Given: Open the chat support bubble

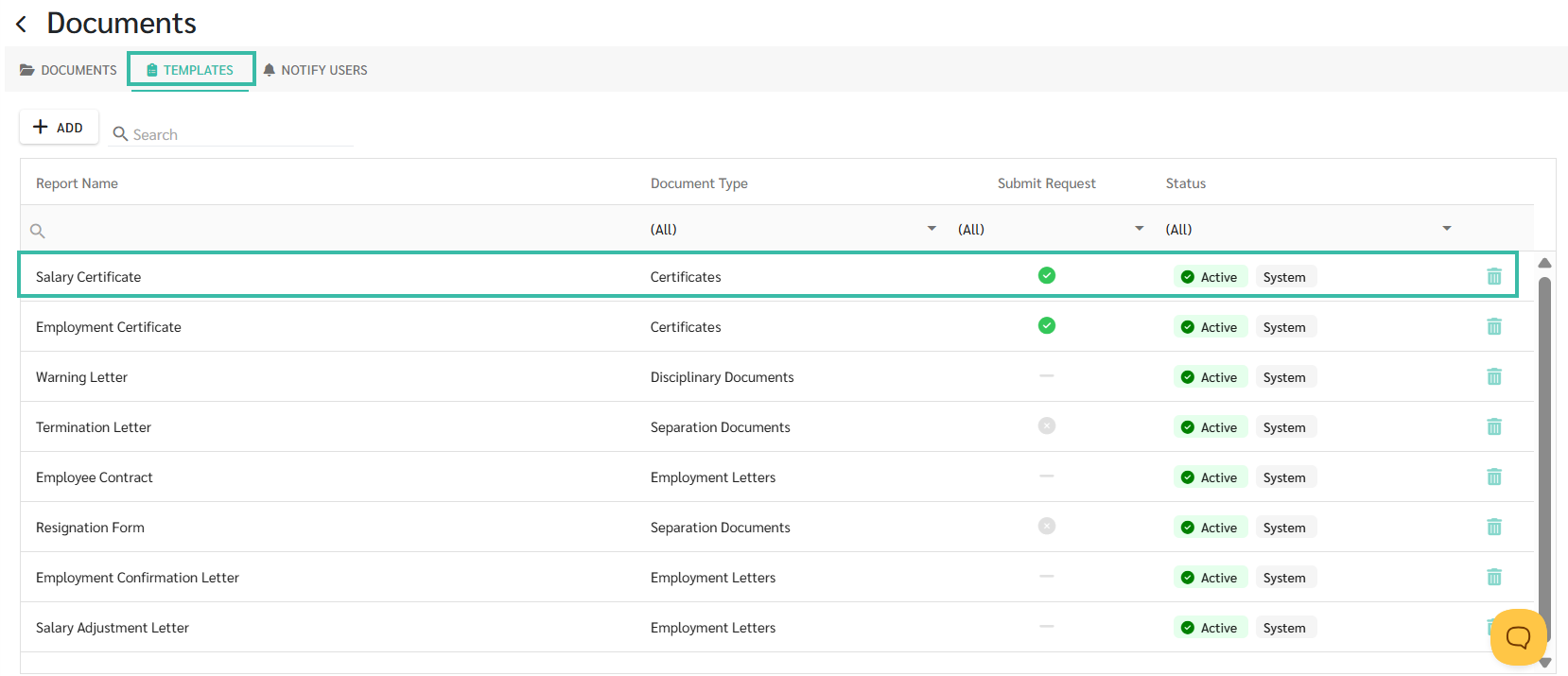Looking at the screenshot, I should [x=1518, y=637].
